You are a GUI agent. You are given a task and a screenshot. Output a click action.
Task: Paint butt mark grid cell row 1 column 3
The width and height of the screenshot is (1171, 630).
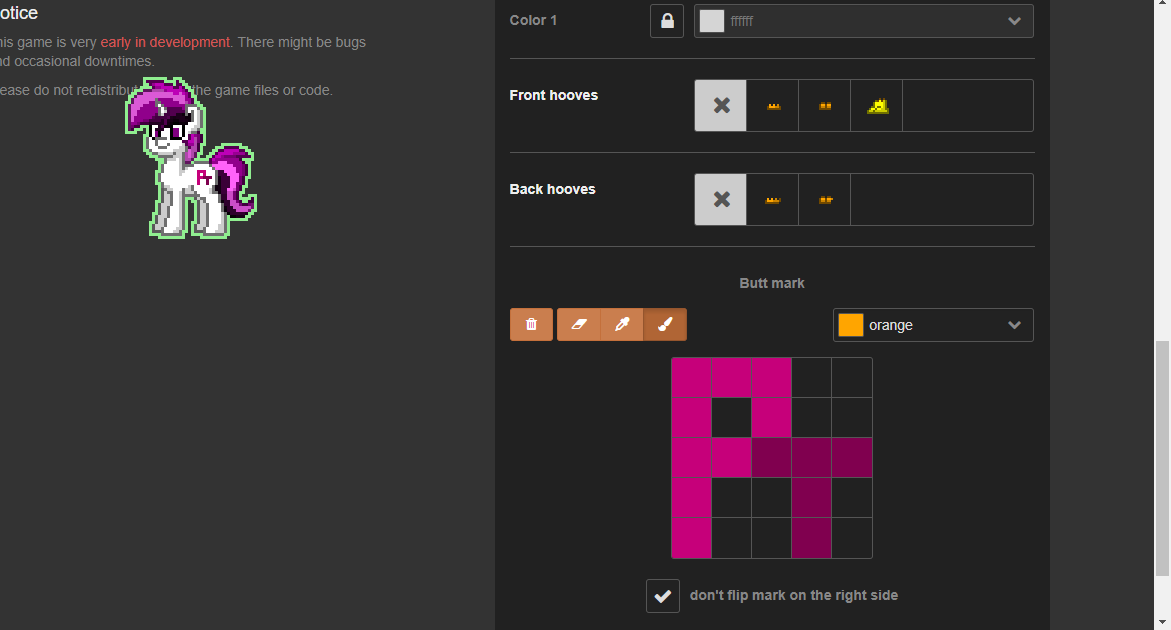[x=771, y=378]
